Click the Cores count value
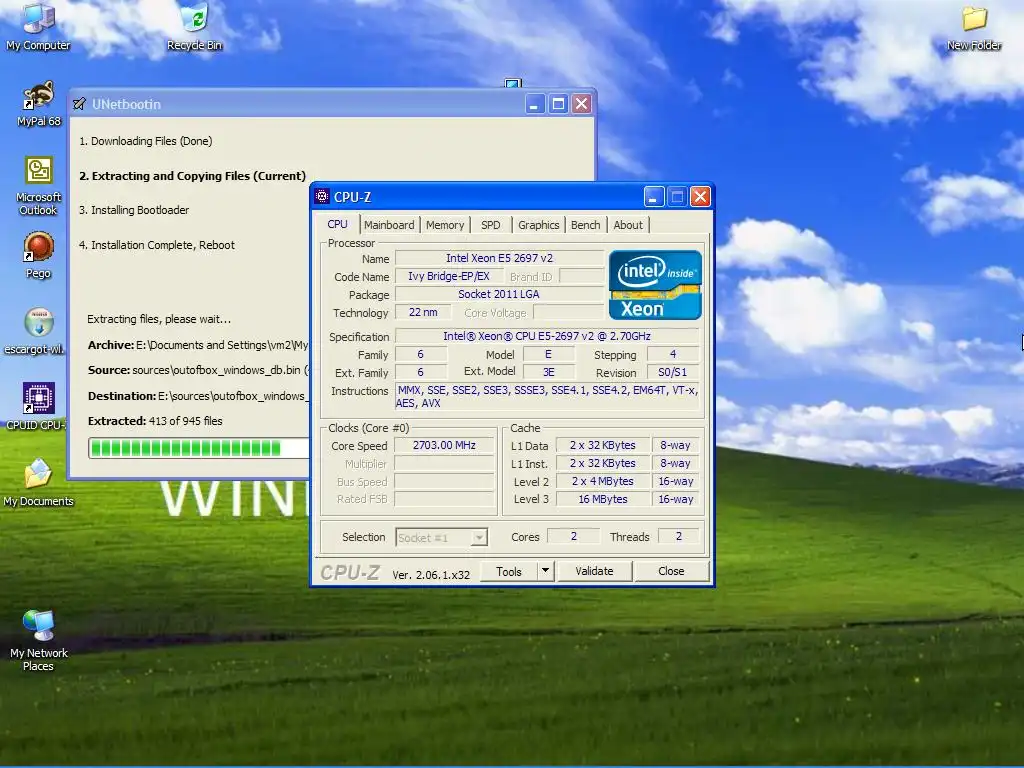The height and width of the screenshot is (768, 1024). point(573,536)
